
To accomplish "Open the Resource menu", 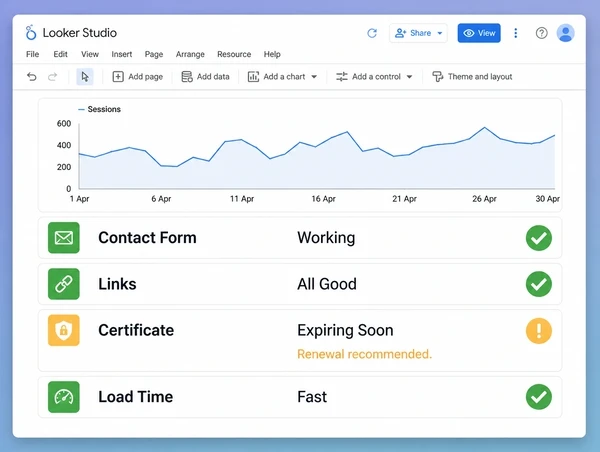I will coord(234,54).
